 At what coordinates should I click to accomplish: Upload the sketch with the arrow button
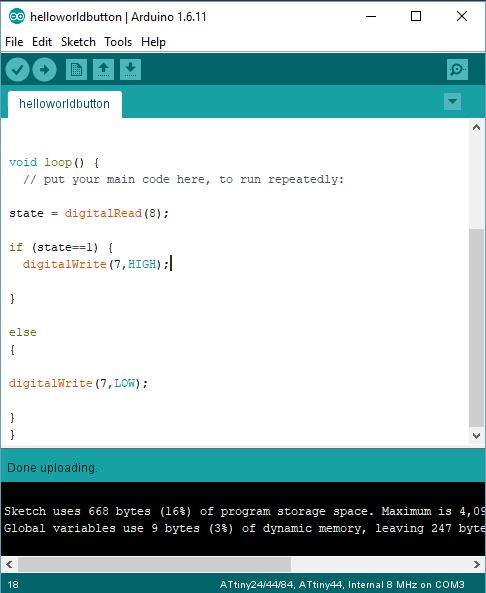pyautogui.click(x=44, y=70)
